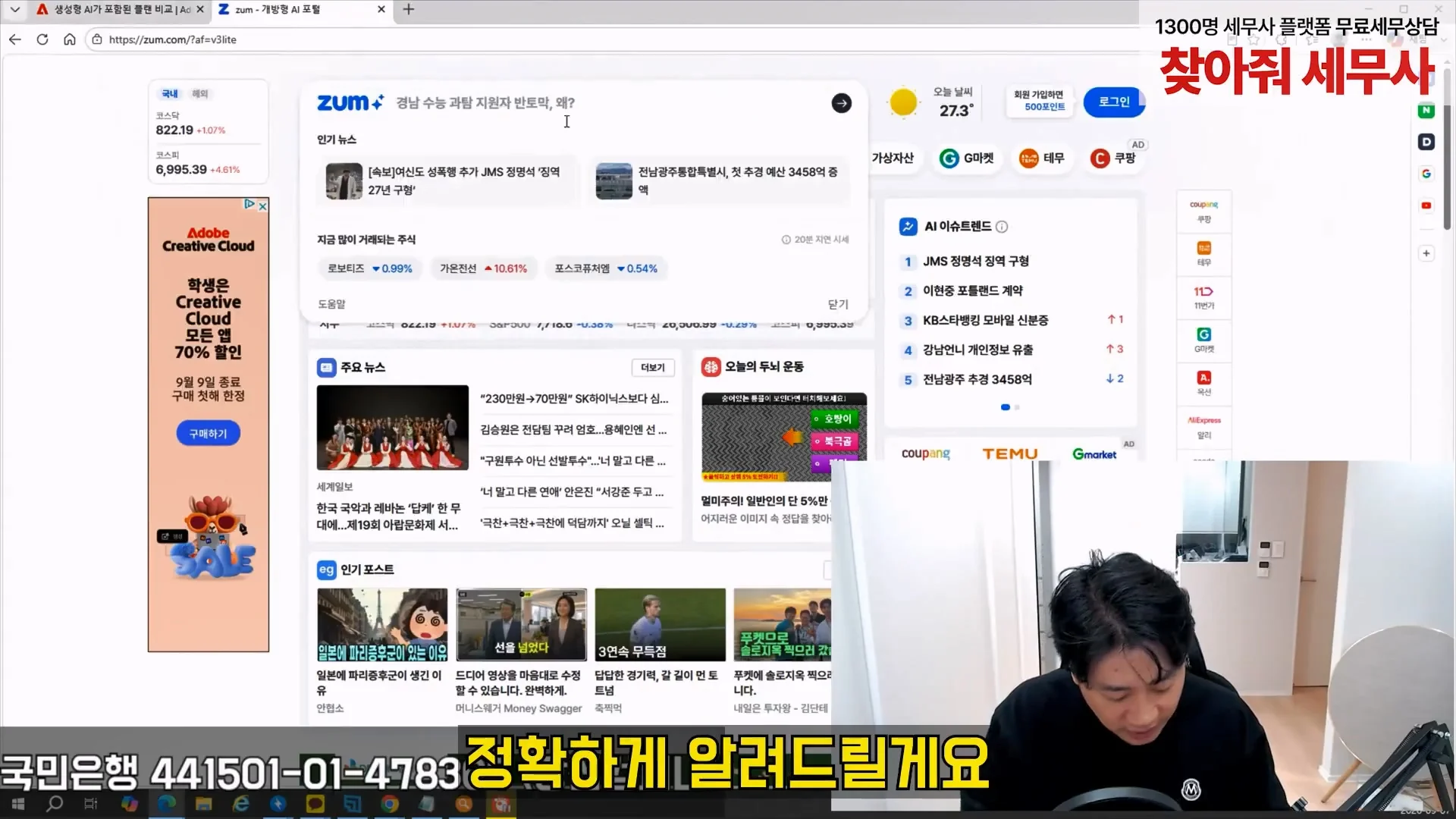Switch to the 해외 market tab
The height and width of the screenshot is (819, 1456).
[199, 94]
